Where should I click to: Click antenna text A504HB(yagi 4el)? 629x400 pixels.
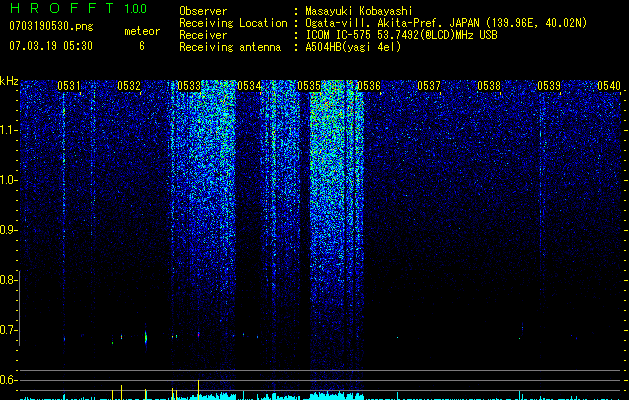tap(353, 47)
